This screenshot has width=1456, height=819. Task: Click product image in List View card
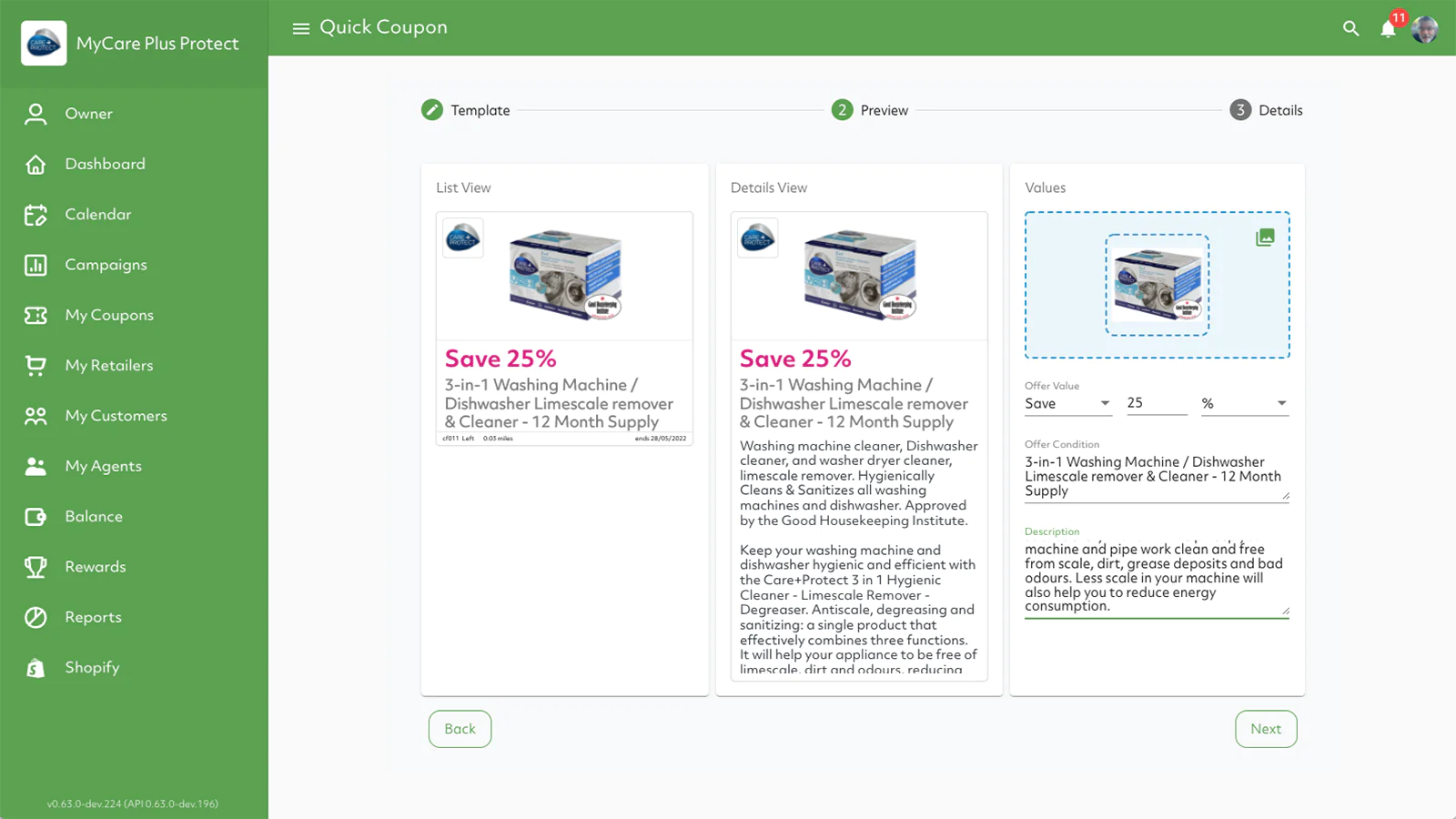(x=565, y=274)
